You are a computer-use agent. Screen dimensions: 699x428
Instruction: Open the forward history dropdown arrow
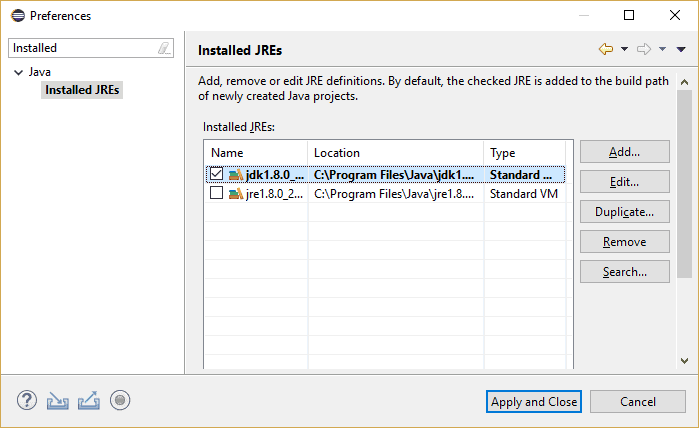coord(662,49)
